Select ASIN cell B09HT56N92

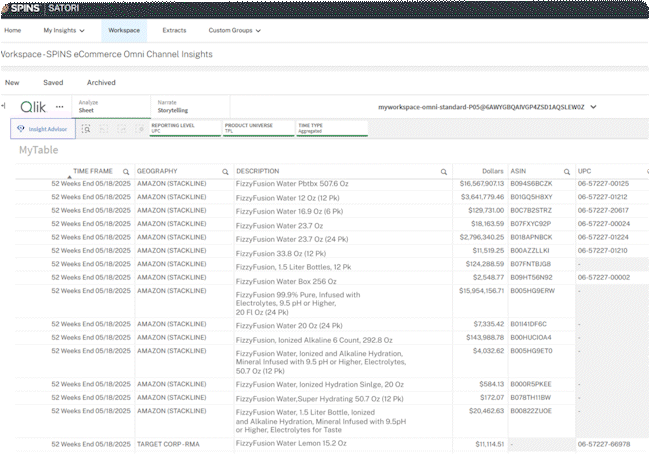(531, 278)
